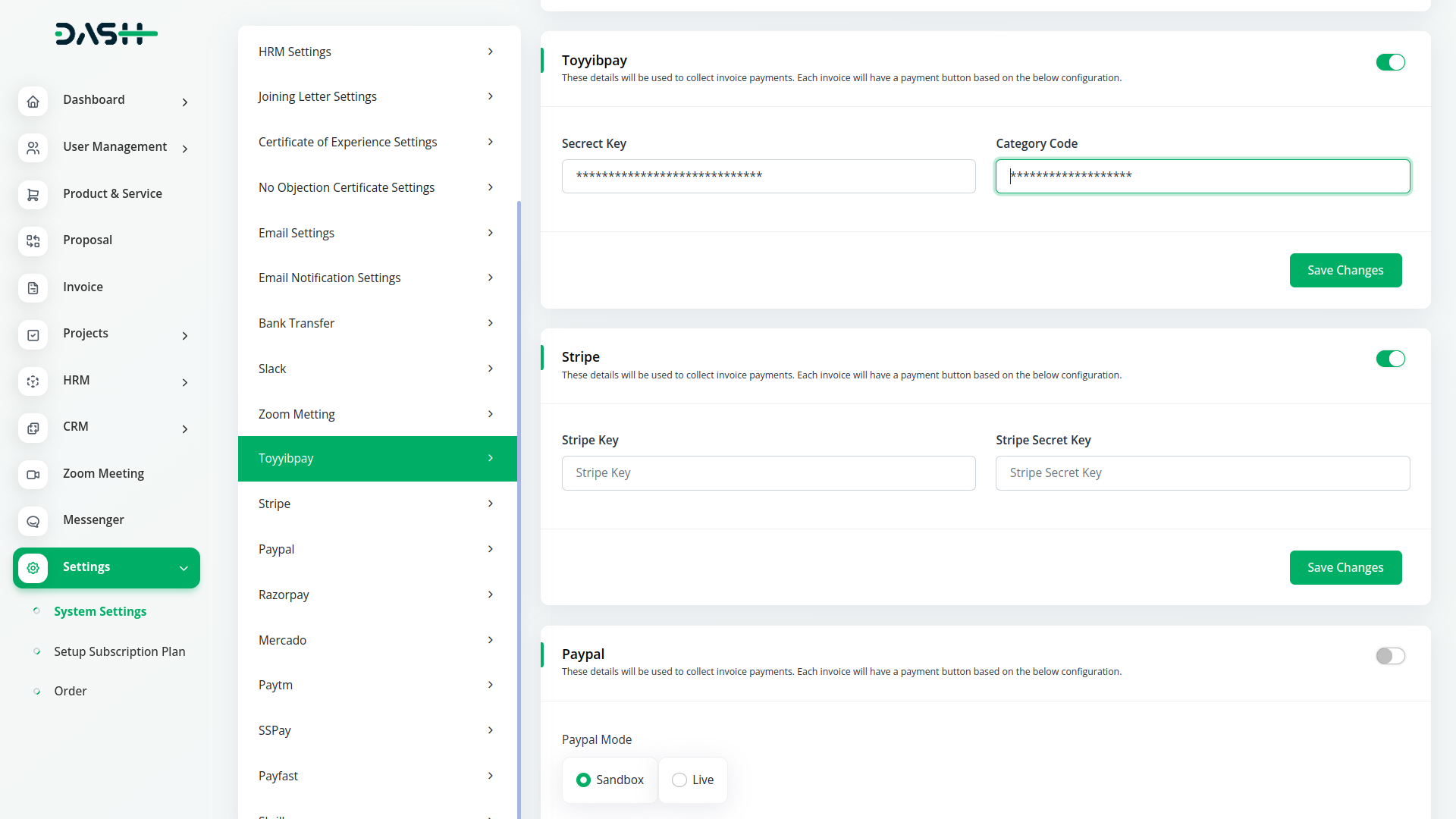Click the Dashboard home icon
The image size is (1456, 819).
tap(33, 101)
